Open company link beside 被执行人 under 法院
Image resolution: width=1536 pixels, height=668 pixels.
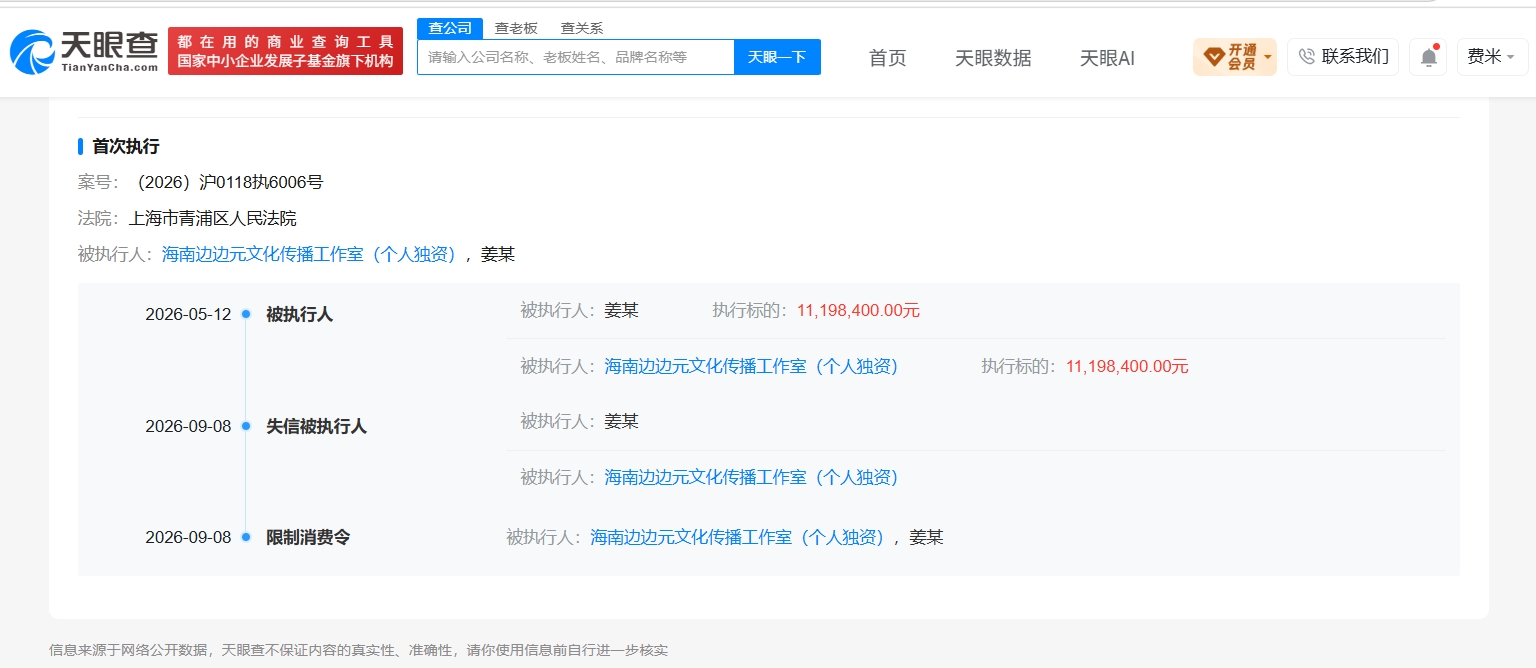point(309,254)
